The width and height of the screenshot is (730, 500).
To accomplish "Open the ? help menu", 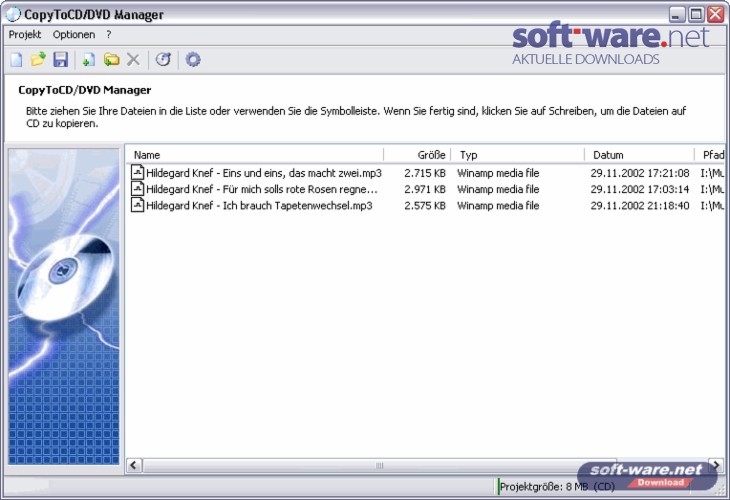I will pyautogui.click(x=108, y=34).
